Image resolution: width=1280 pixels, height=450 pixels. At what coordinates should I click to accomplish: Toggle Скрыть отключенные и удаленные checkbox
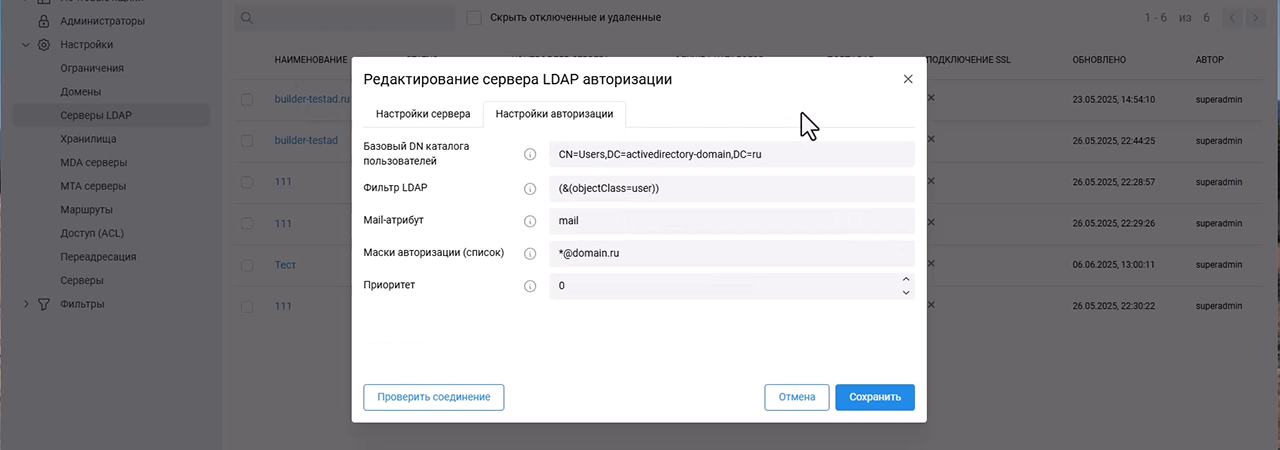tap(474, 18)
